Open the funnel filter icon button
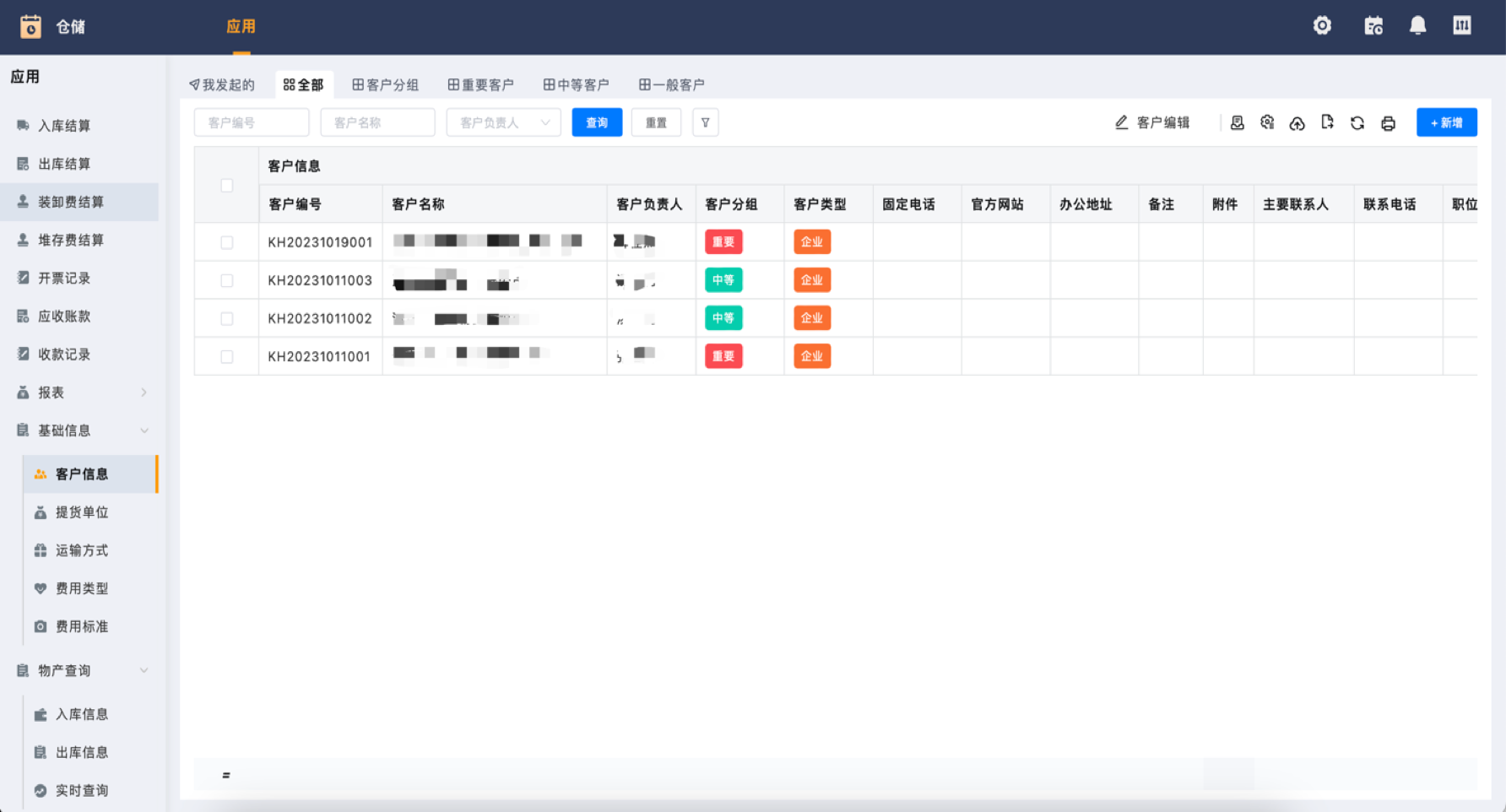1506x812 pixels. 705,122
